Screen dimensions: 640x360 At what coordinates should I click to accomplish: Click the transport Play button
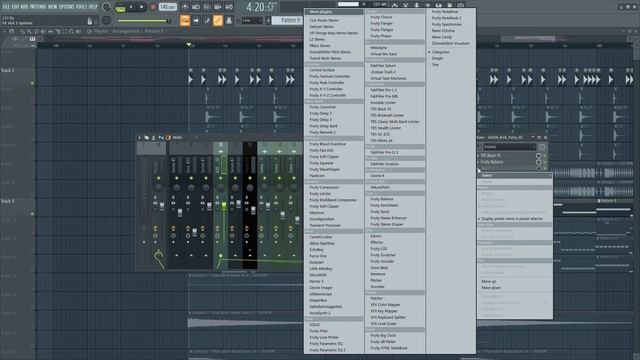pos(131,7)
